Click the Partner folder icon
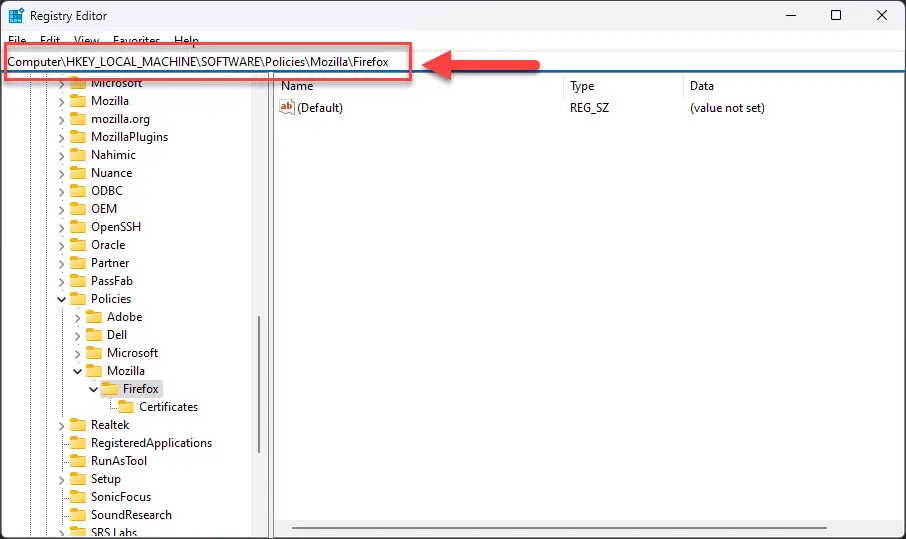 (77, 263)
